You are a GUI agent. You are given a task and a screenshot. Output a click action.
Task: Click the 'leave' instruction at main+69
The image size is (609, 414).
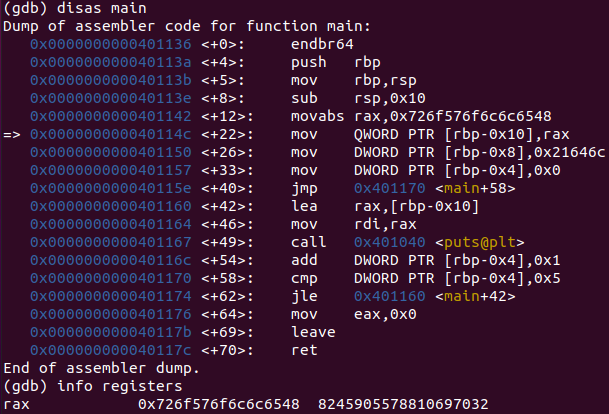(x=313, y=332)
